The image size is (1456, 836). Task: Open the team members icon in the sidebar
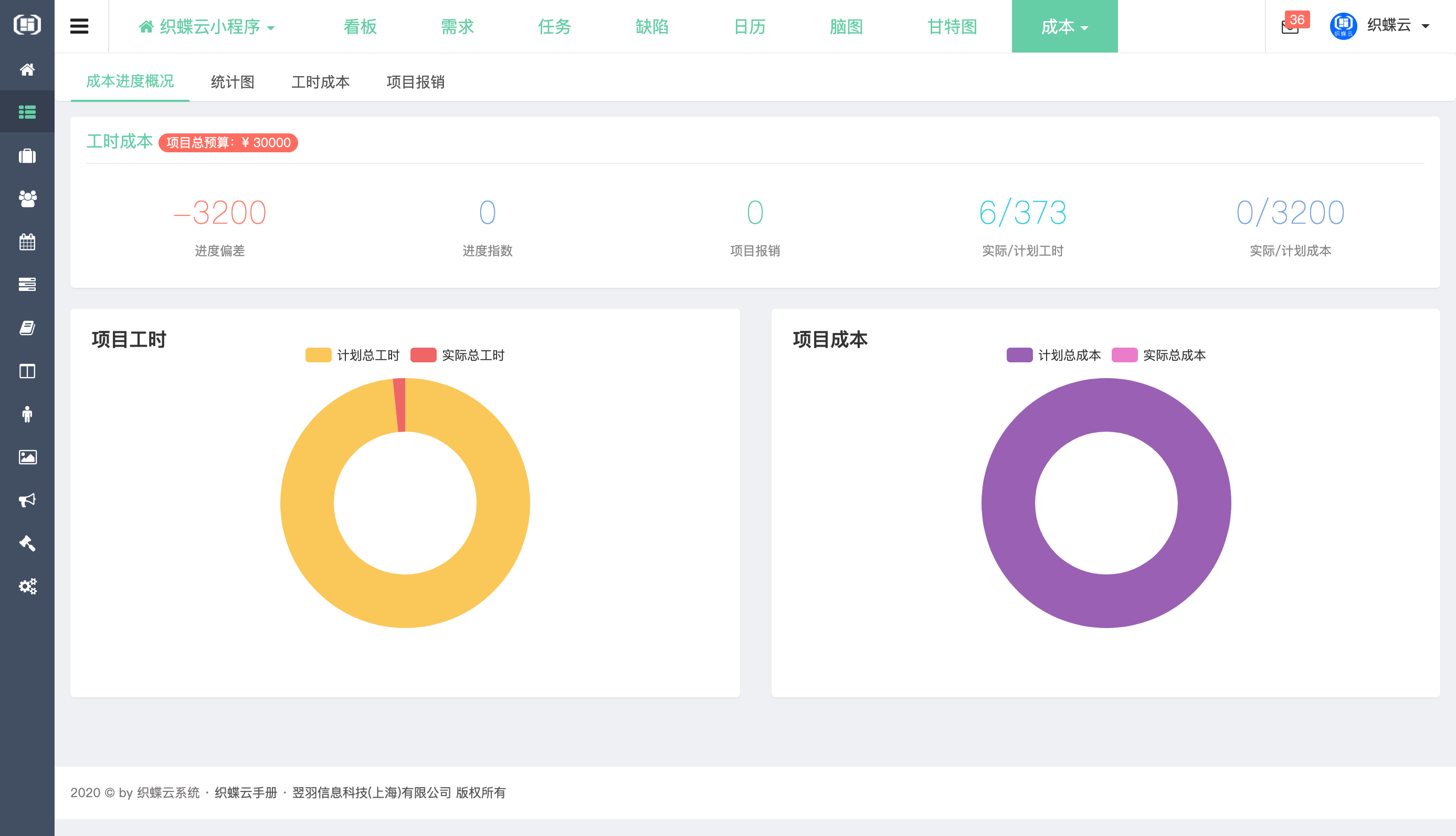pyautogui.click(x=27, y=198)
